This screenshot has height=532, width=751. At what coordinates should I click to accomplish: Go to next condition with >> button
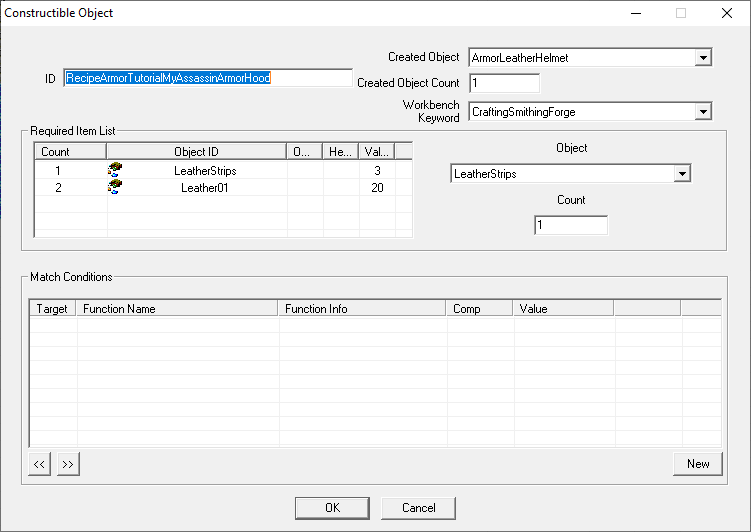(x=68, y=464)
